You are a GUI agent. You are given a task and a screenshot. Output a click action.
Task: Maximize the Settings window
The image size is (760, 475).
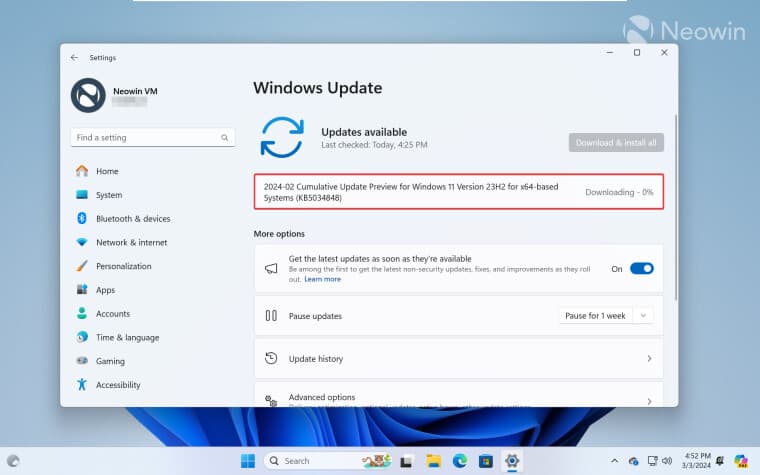coord(637,52)
